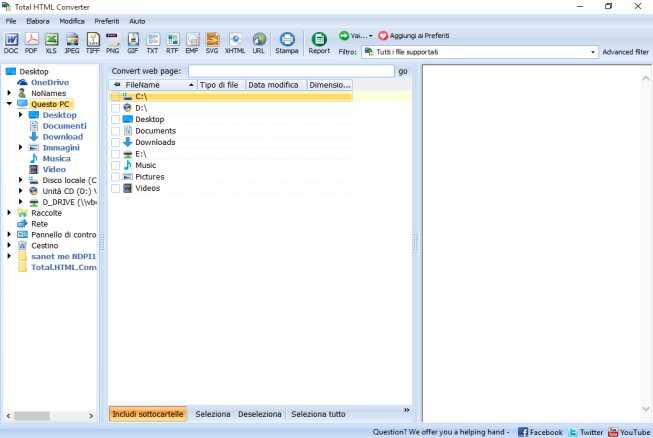Tick the Downloads item checkbox
653x438 pixels.
point(116,142)
